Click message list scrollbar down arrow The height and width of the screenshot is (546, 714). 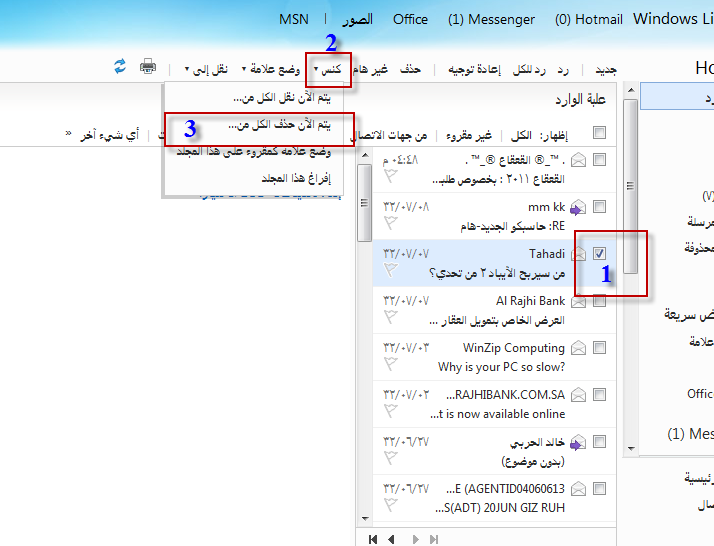(365, 518)
